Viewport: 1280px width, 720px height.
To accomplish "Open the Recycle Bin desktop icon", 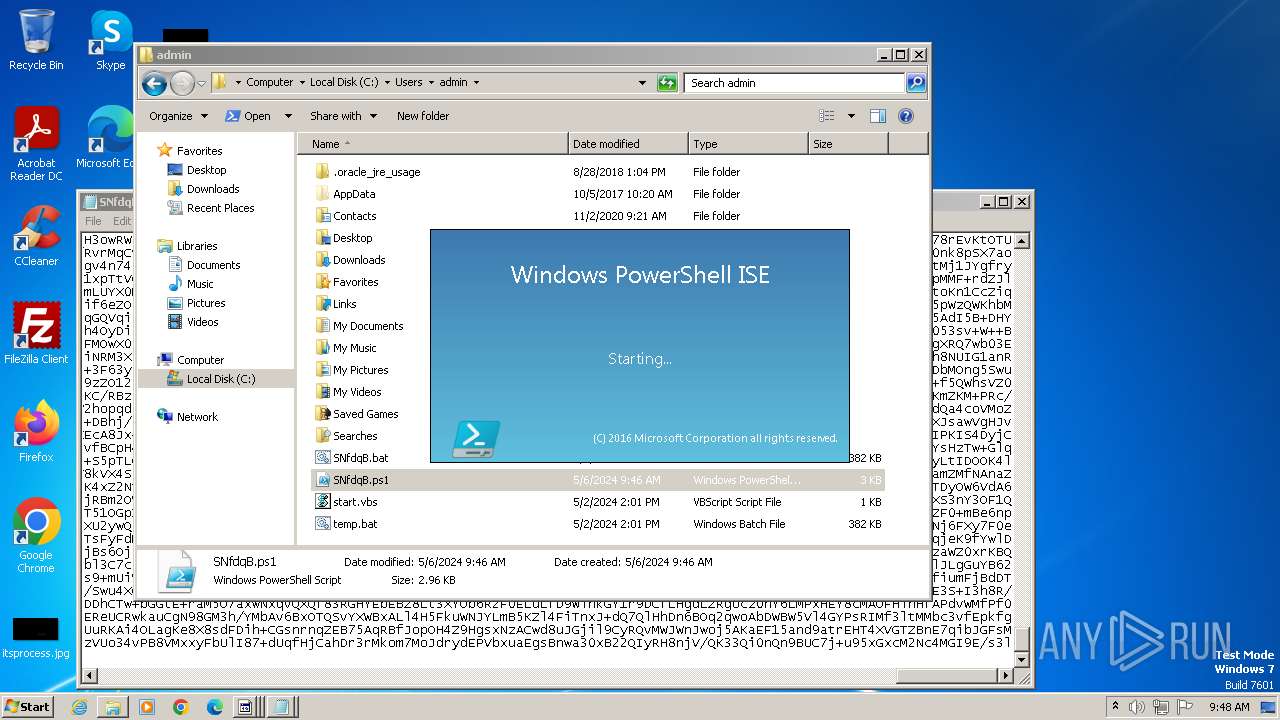I will (x=36, y=40).
